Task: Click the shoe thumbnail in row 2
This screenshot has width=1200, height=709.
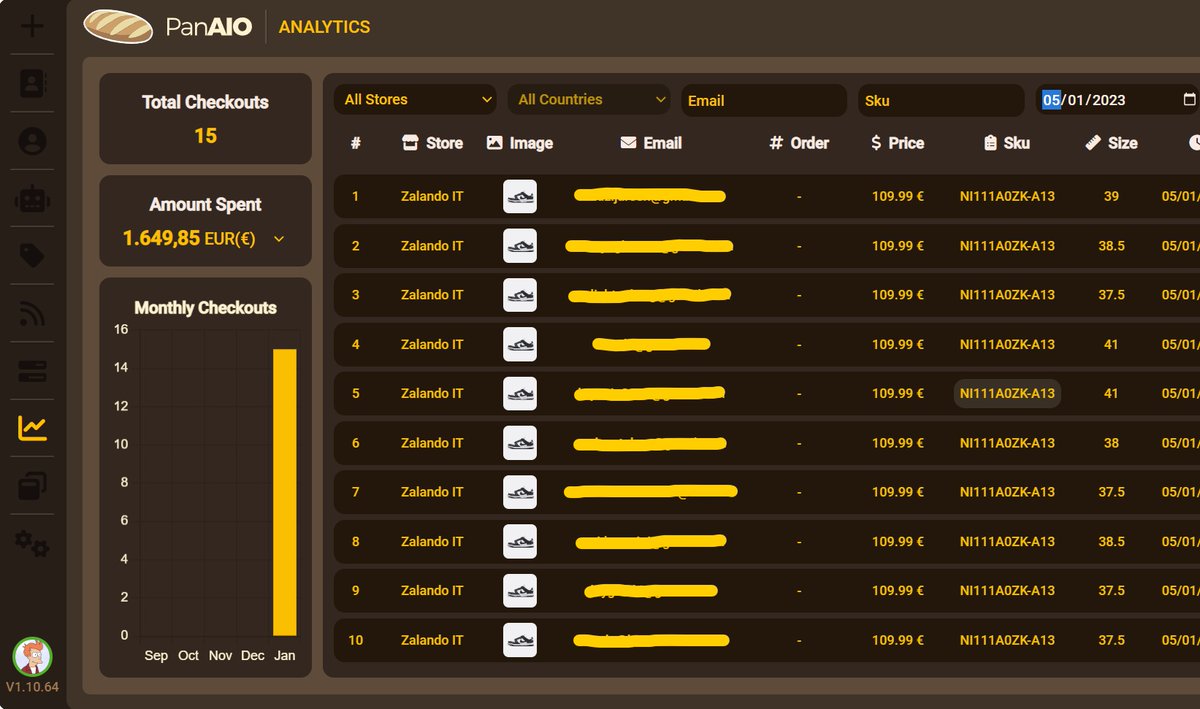Action: click(520, 246)
